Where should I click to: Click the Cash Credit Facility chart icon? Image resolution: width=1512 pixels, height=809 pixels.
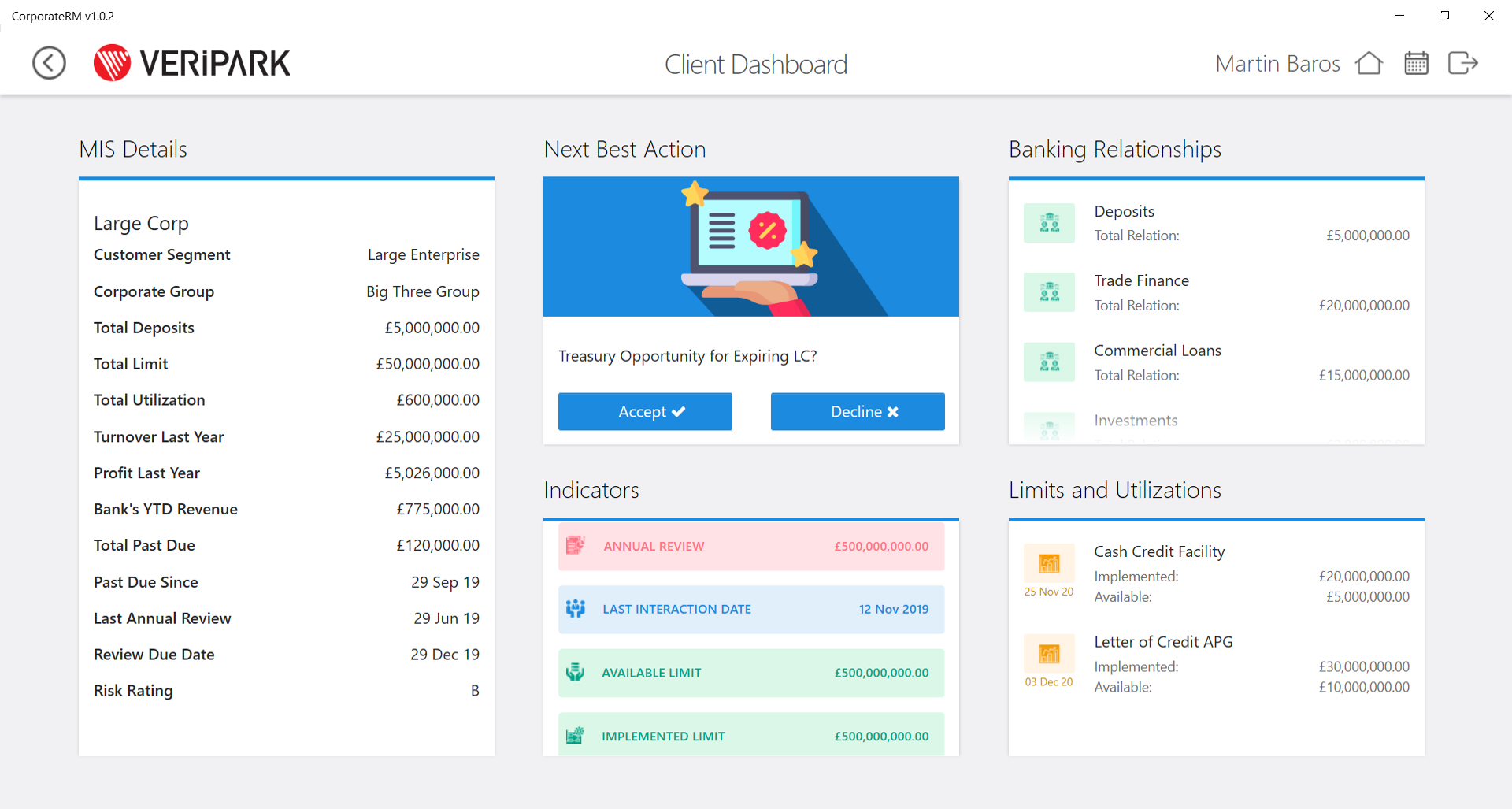click(1049, 563)
